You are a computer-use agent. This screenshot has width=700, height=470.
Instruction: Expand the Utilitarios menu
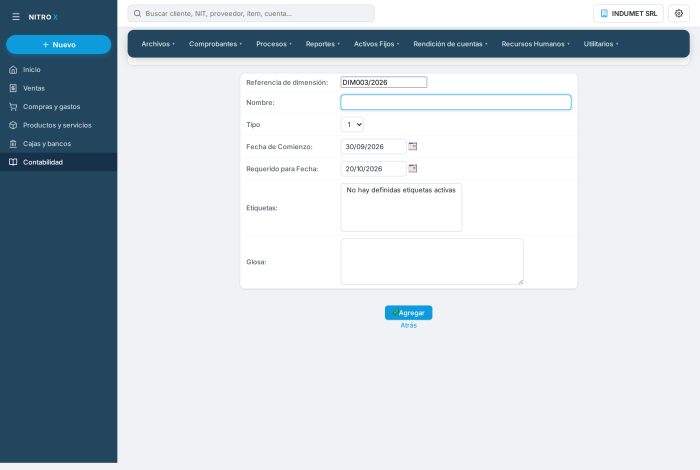click(601, 44)
